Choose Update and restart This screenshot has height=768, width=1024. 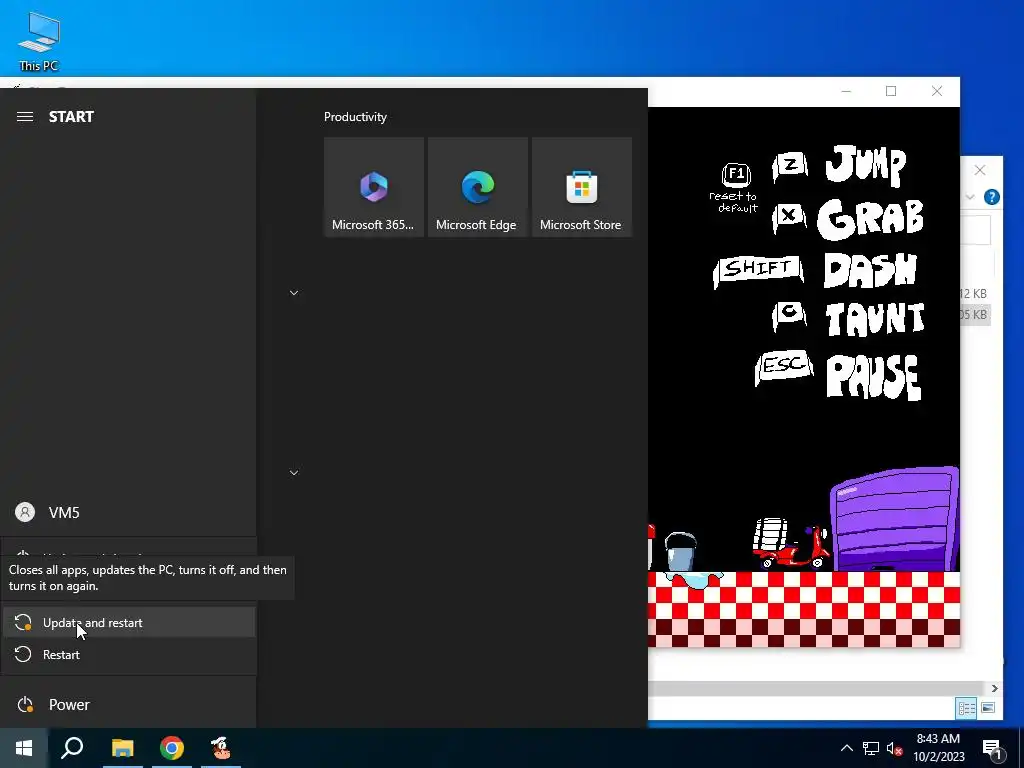[128, 623]
